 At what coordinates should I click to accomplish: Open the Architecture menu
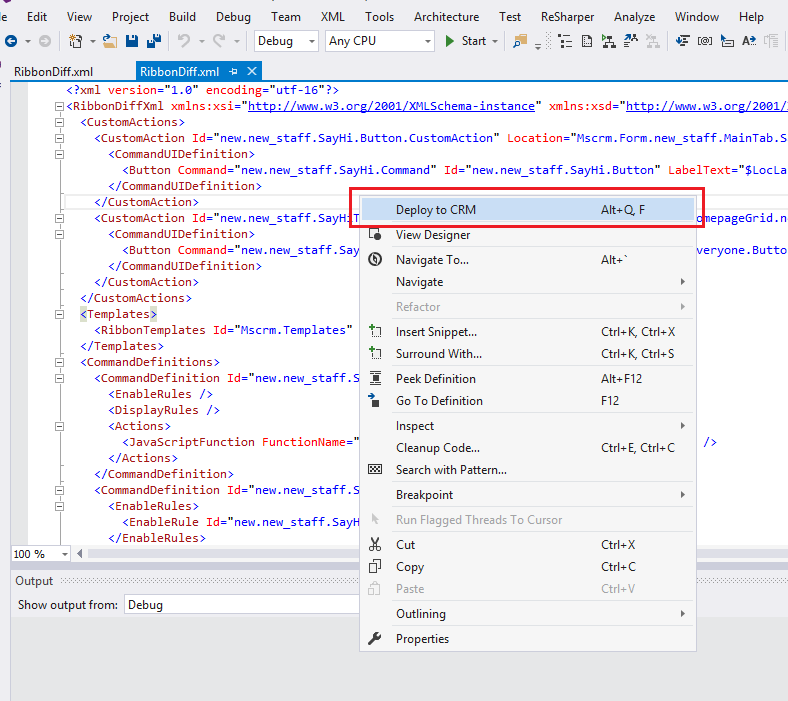click(446, 17)
